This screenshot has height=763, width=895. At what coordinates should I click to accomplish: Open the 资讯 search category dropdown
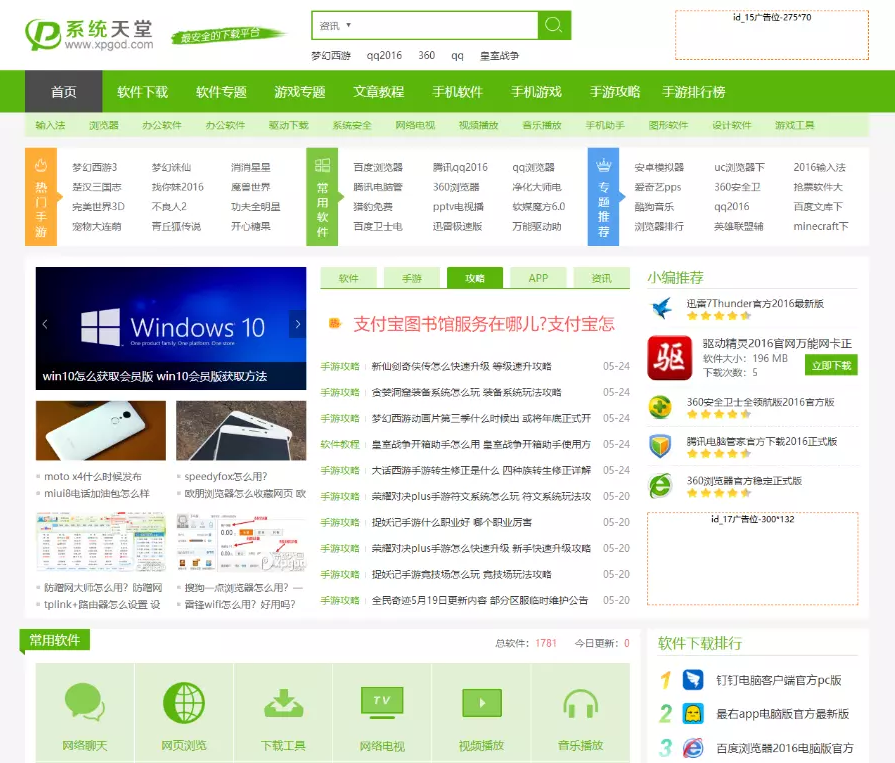click(x=335, y=26)
